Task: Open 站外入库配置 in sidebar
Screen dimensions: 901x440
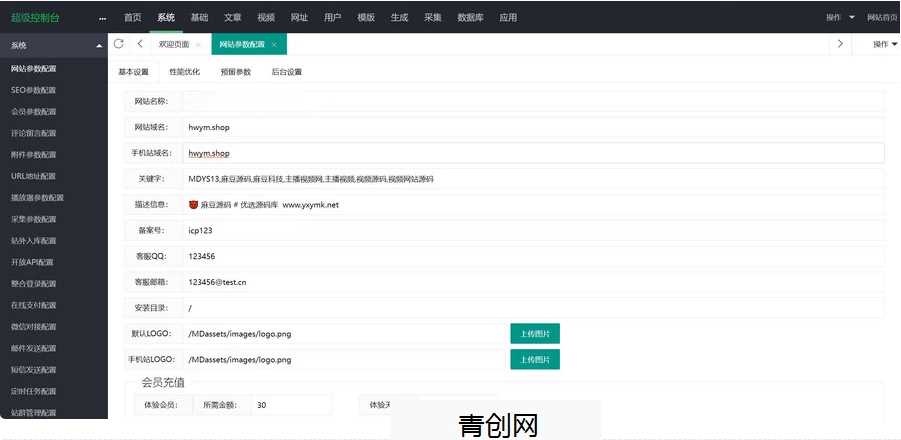Action: [x=34, y=241]
